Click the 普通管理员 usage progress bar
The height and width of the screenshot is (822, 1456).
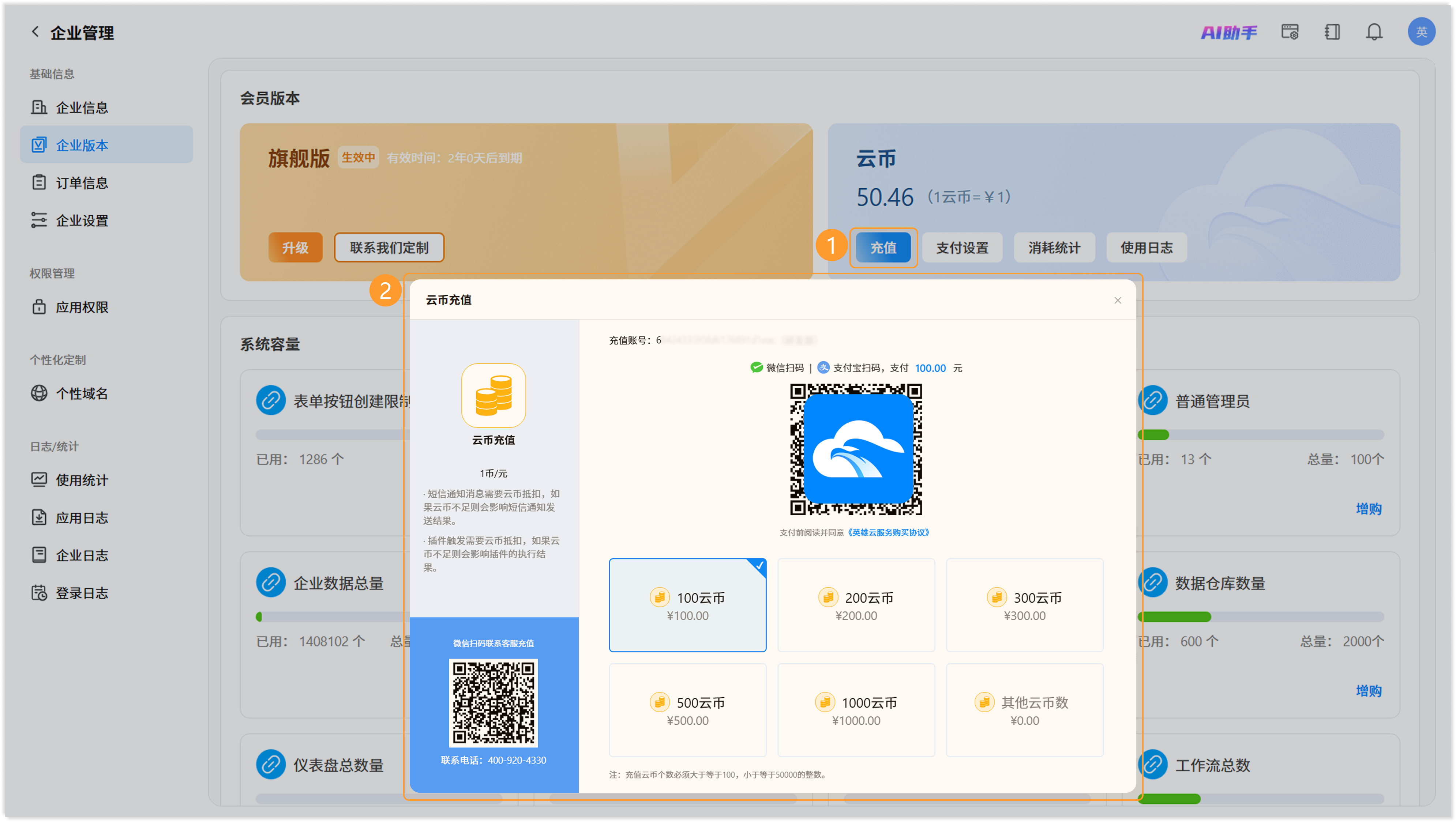tap(1260, 434)
